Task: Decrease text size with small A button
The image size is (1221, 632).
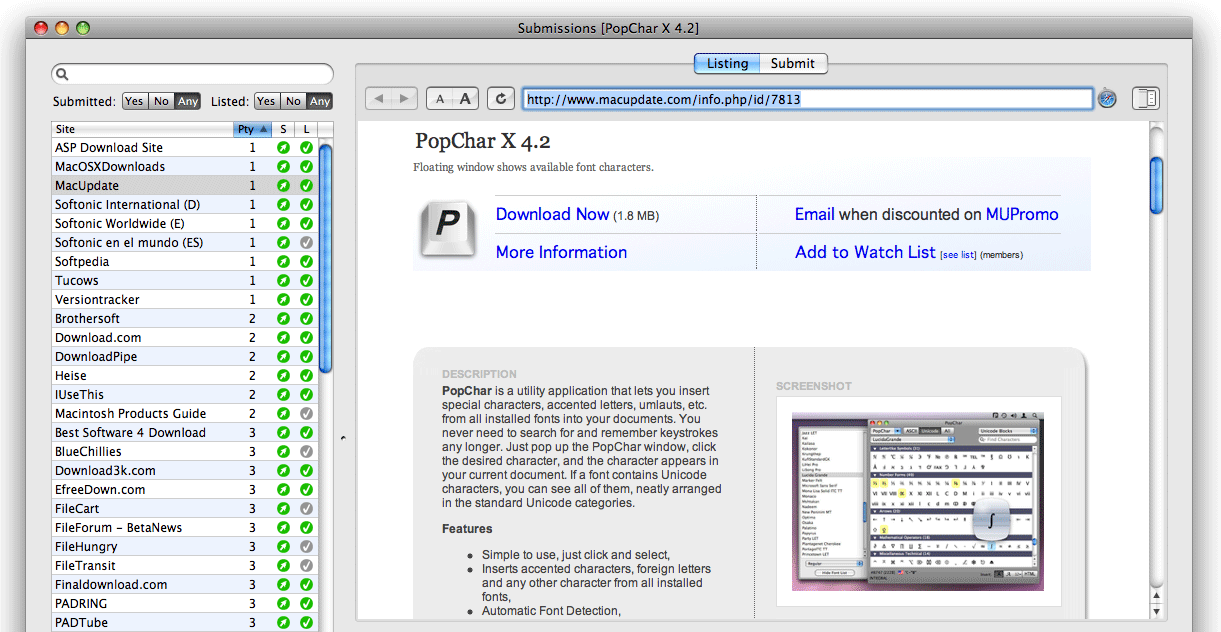Action: point(440,98)
